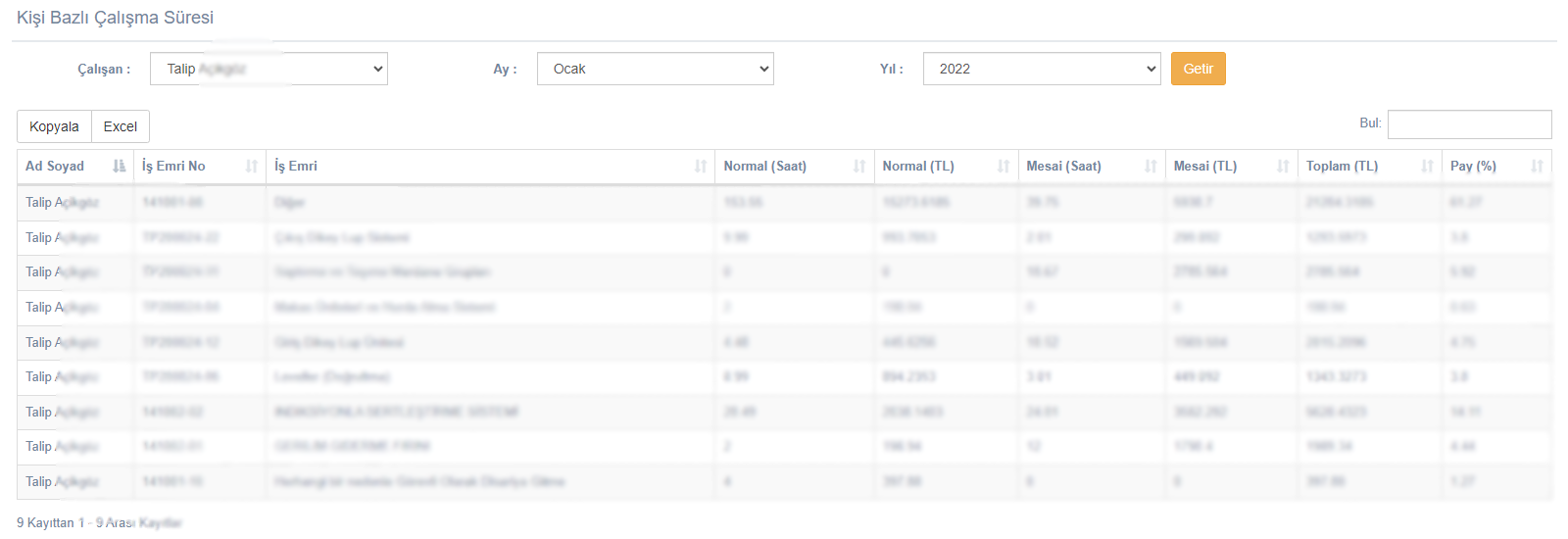The width and height of the screenshot is (1568, 539).
Task: Click the last table row name cell
Action: click(x=62, y=481)
